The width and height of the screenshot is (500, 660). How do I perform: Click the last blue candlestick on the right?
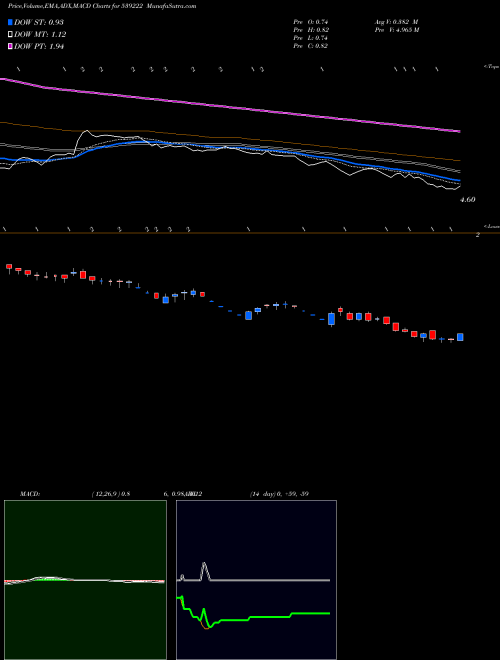point(460,337)
